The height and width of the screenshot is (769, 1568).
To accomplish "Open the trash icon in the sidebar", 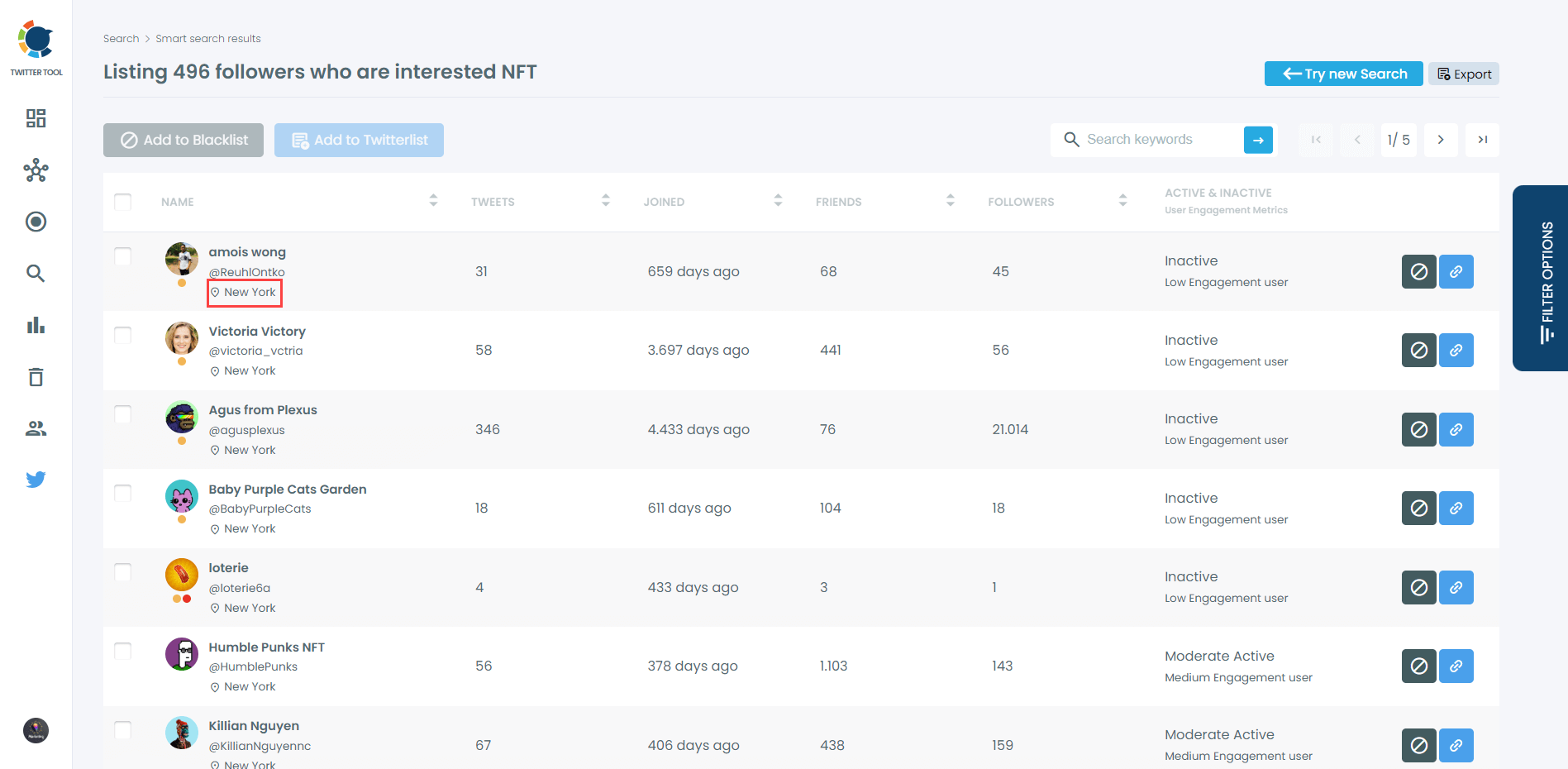I will (x=36, y=377).
